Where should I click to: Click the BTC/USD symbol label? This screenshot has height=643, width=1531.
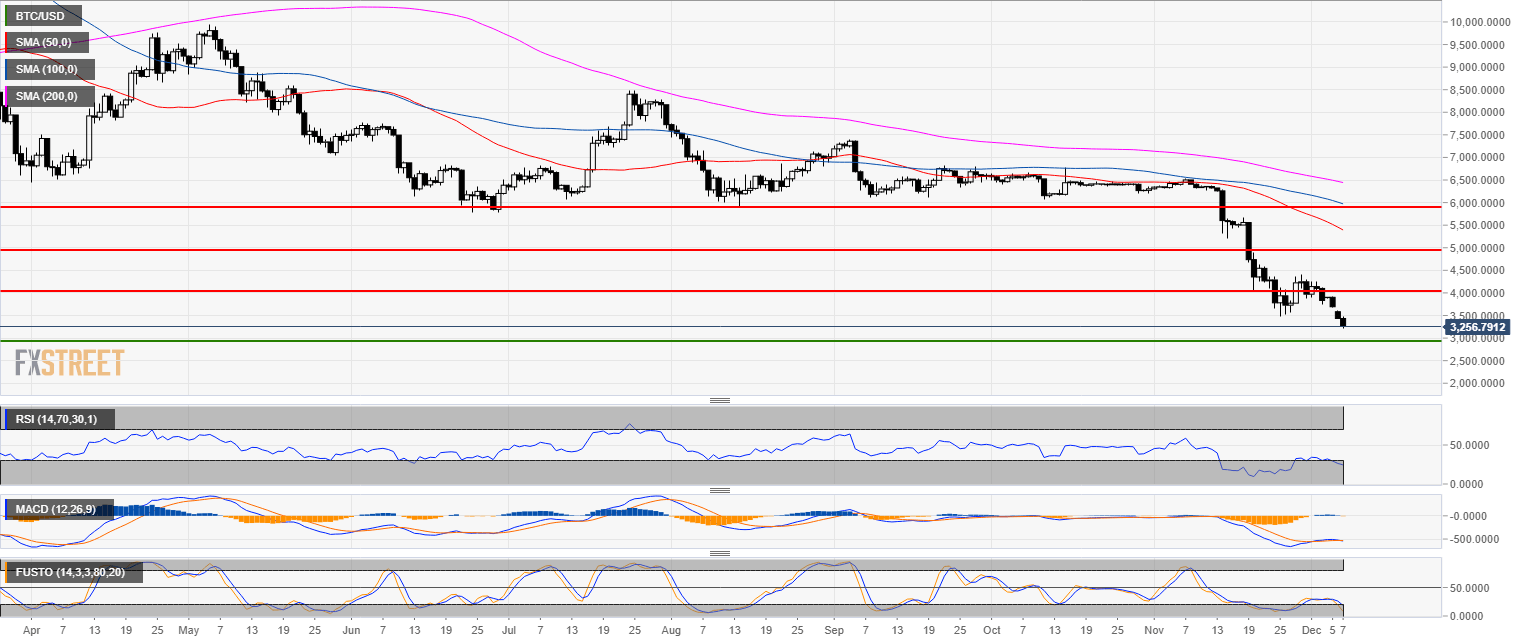click(x=42, y=17)
